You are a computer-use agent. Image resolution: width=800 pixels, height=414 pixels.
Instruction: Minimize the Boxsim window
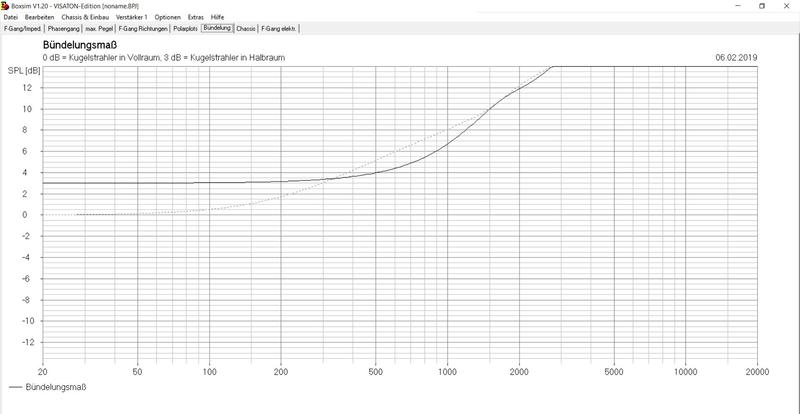pyautogui.click(x=739, y=6)
